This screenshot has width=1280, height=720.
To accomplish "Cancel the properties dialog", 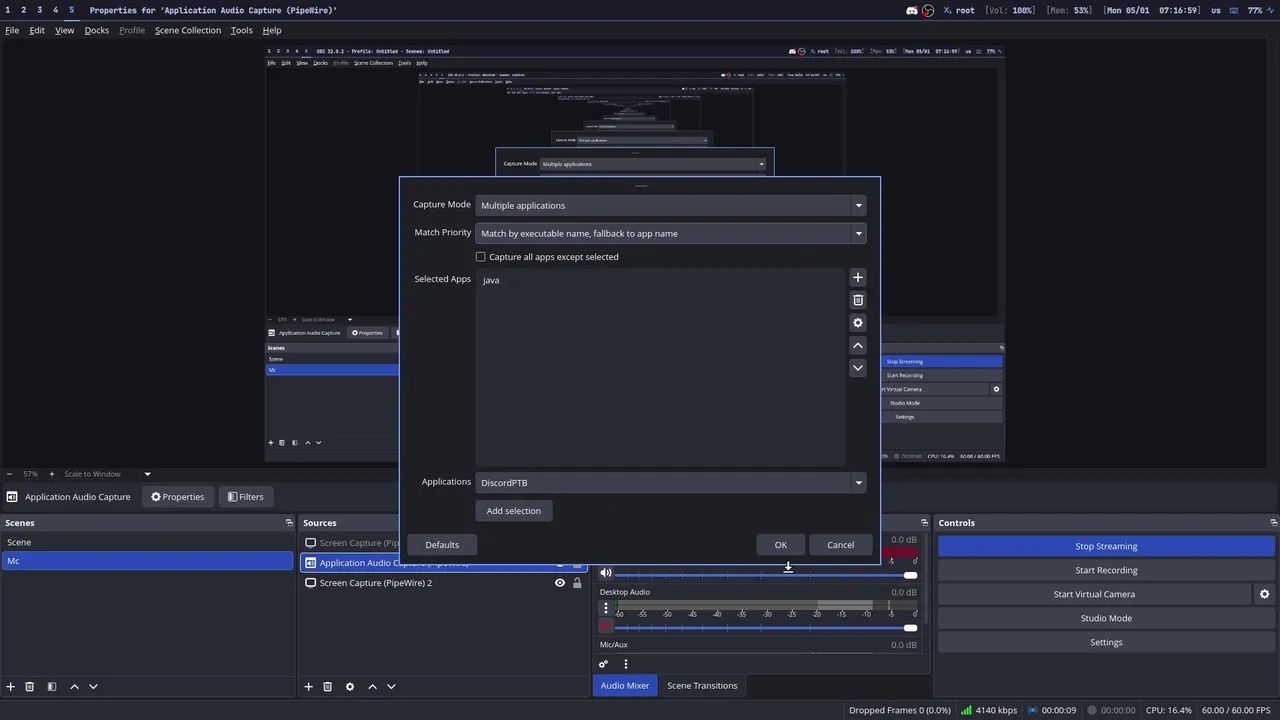I will (x=840, y=545).
